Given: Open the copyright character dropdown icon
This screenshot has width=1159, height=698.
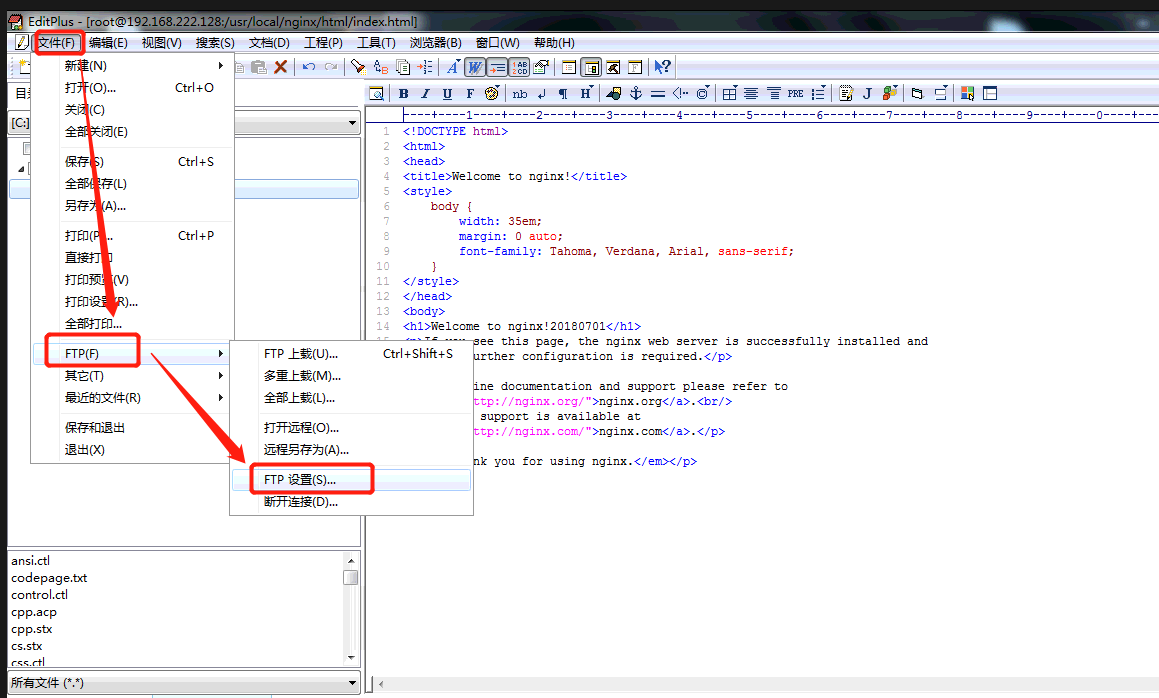Looking at the screenshot, I should click(x=703, y=93).
